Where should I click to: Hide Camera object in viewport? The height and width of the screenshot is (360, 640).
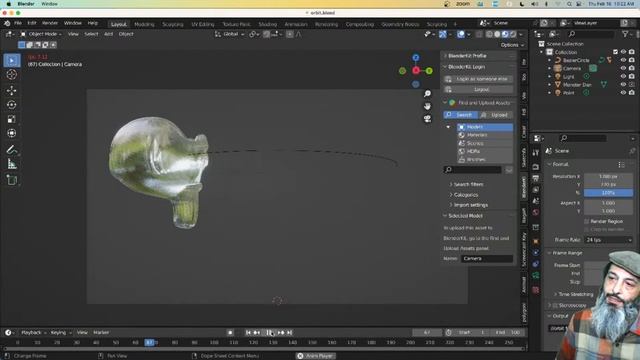pyautogui.click(x=623, y=68)
